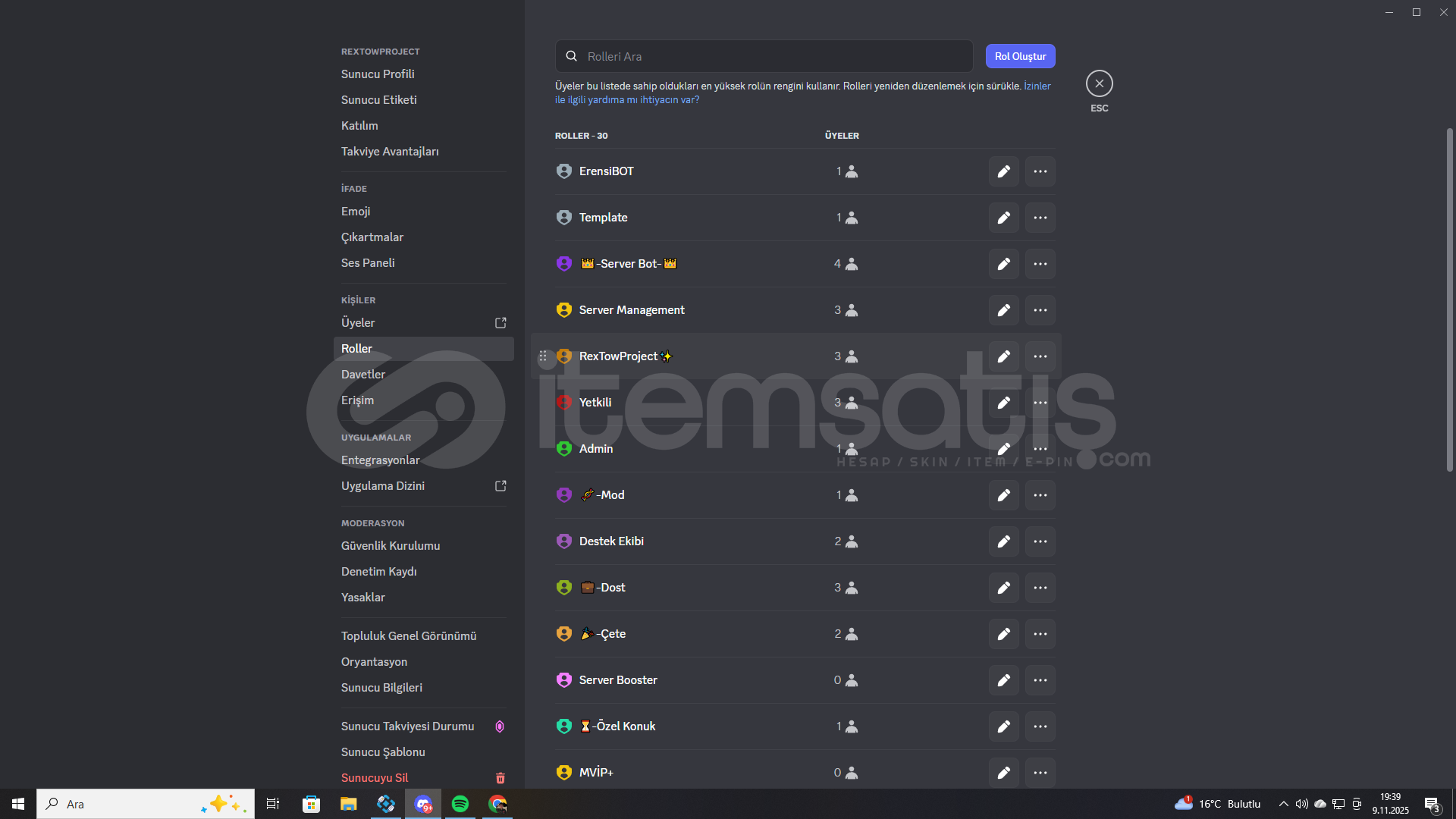Grab drag handle of RexTowProject role
This screenshot has width=1456, height=819.
pos(543,356)
